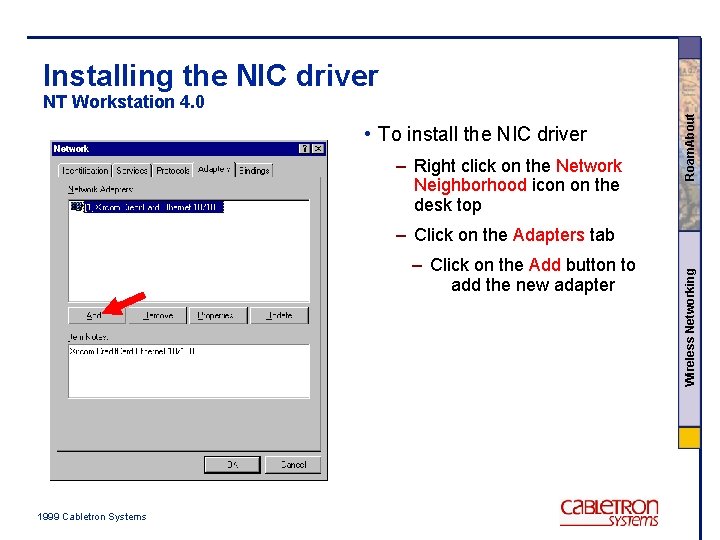Click the Add button for adapters
Viewport: 720px width, 540px height.
tap(96, 315)
